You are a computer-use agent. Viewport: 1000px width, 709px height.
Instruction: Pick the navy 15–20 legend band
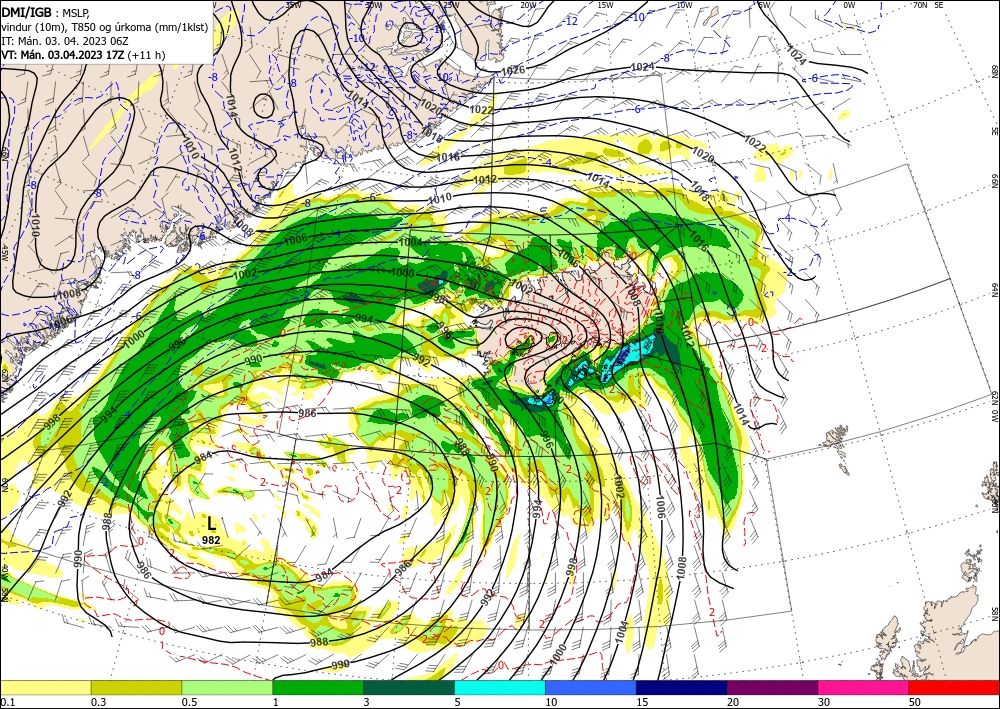pyautogui.click(x=682, y=687)
